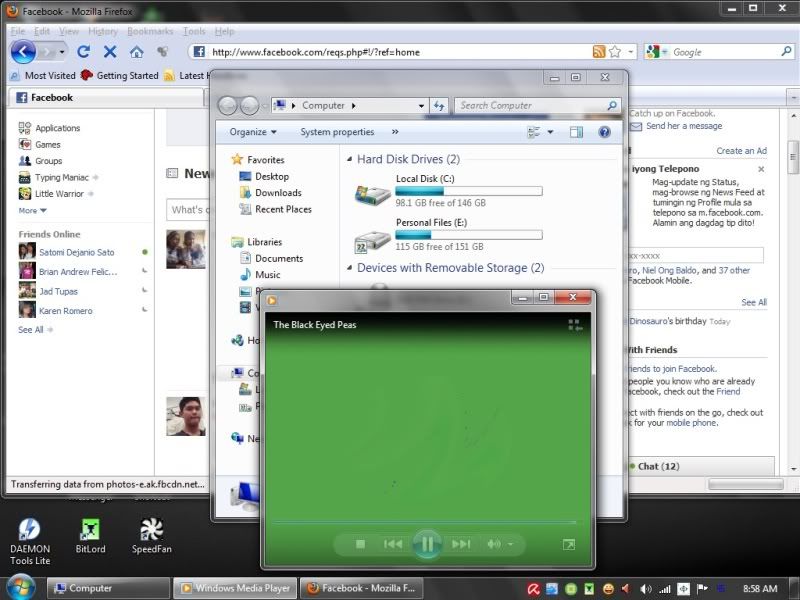Open Satomi Dejanio Sato chat
The image size is (800, 600).
(77, 252)
